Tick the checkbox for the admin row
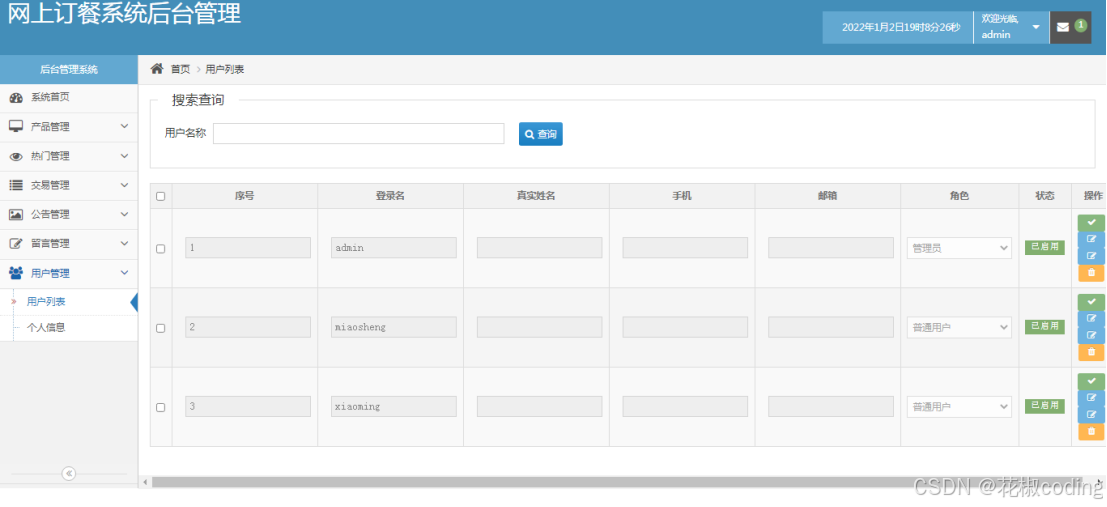Screen dimensions: 1107x507 (x=160, y=249)
